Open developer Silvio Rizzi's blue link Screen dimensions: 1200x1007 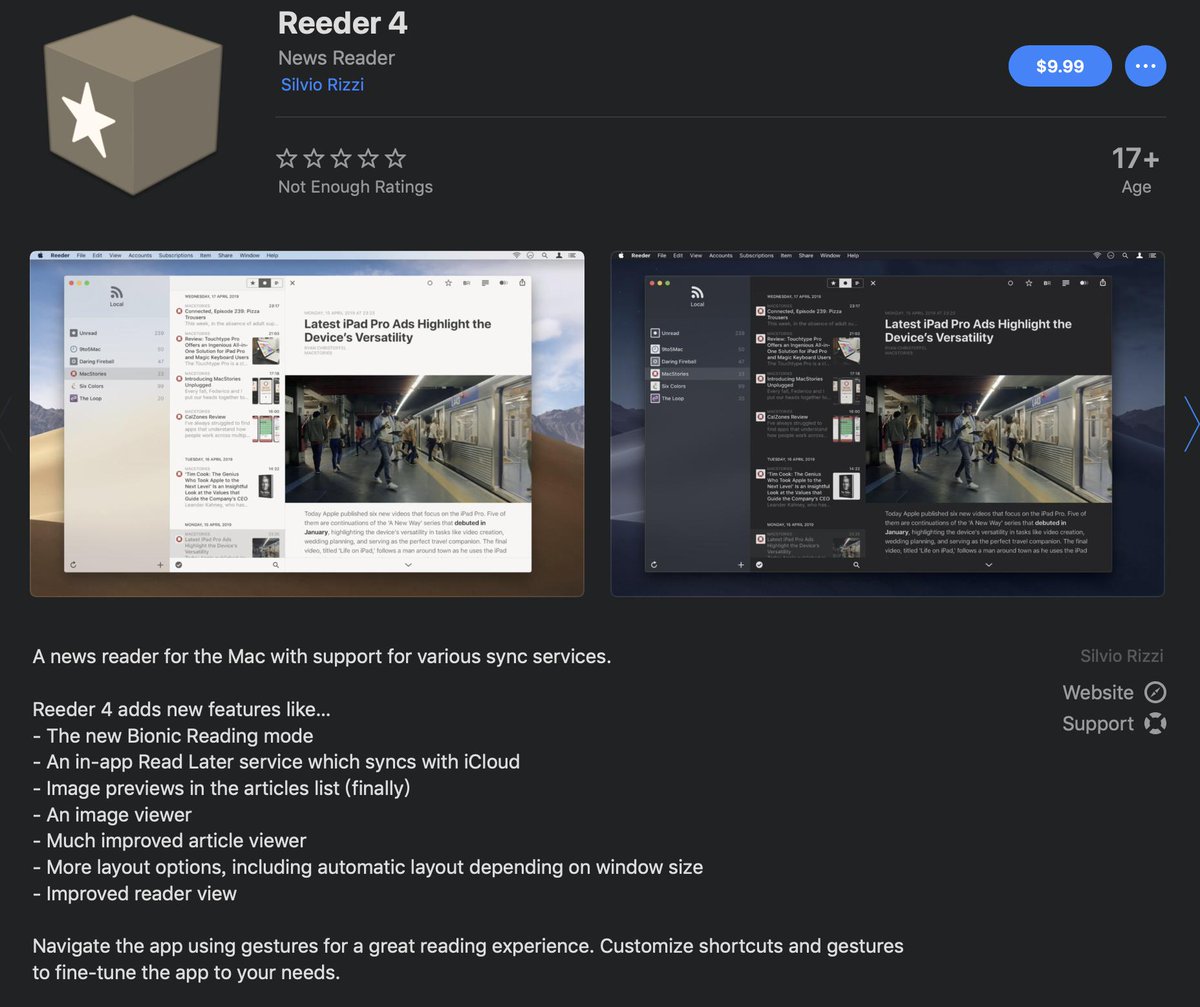(x=322, y=85)
